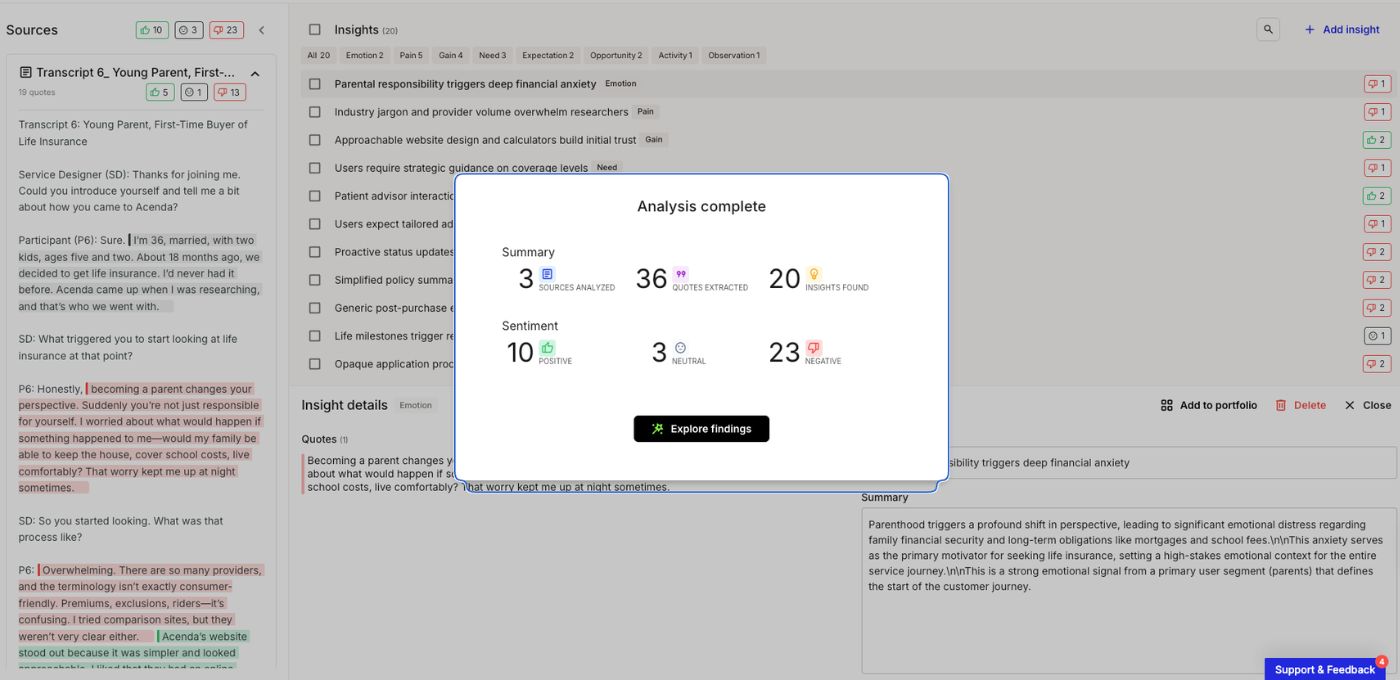Click the Emotion tag beside Insight details
The height and width of the screenshot is (680, 1400).
coord(416,405)
